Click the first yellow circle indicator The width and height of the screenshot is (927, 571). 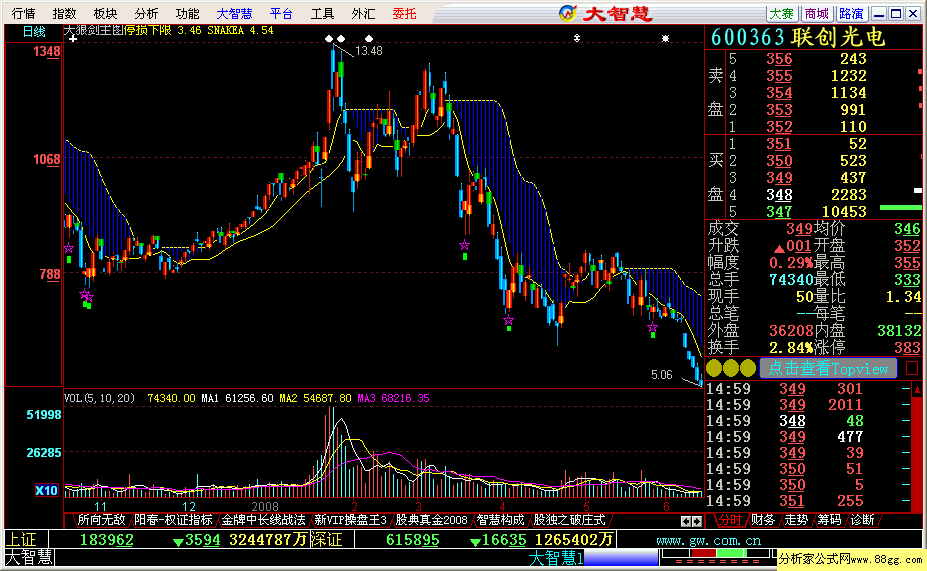tap(714, 368)
